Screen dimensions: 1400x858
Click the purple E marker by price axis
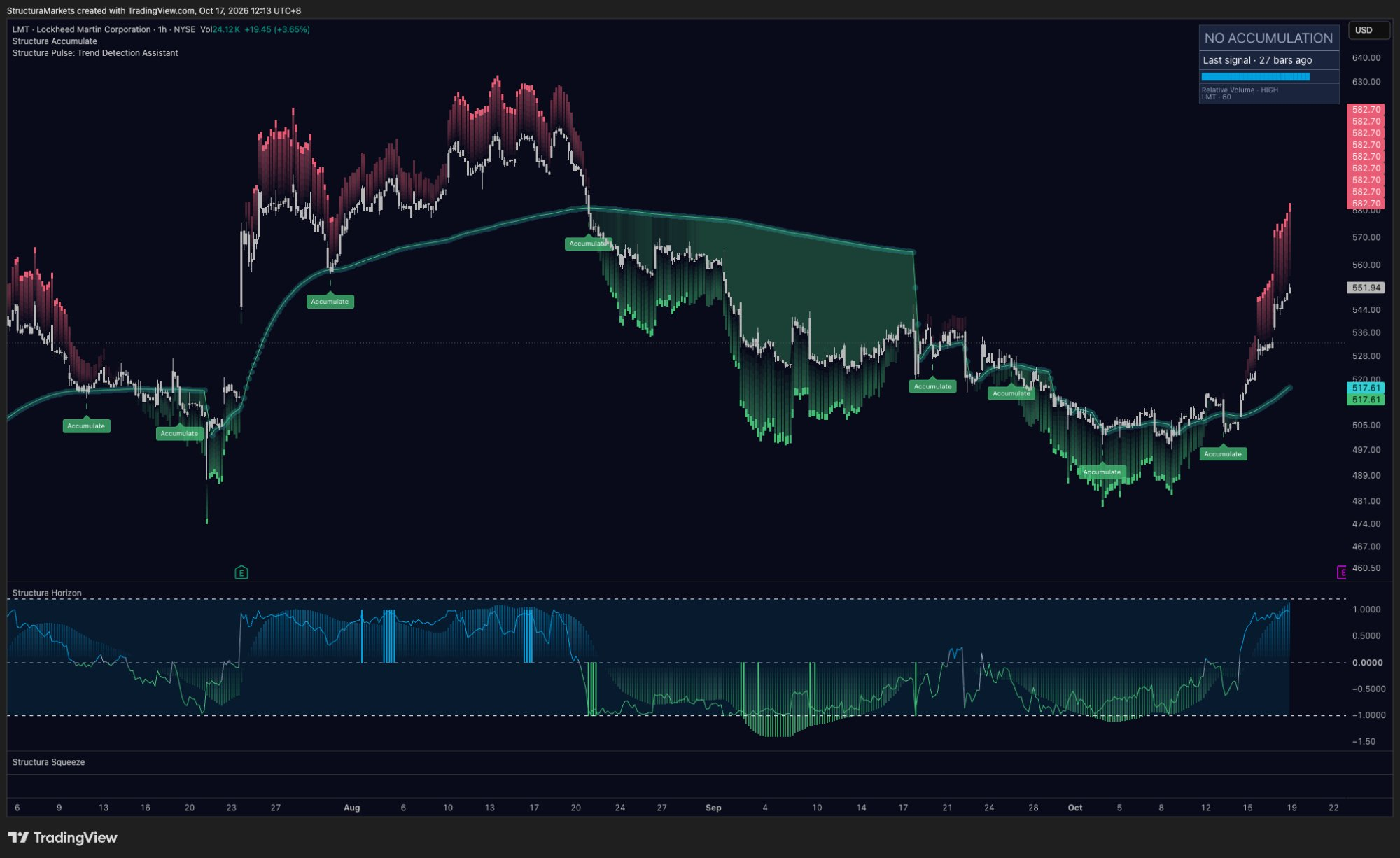(1341, 572)
